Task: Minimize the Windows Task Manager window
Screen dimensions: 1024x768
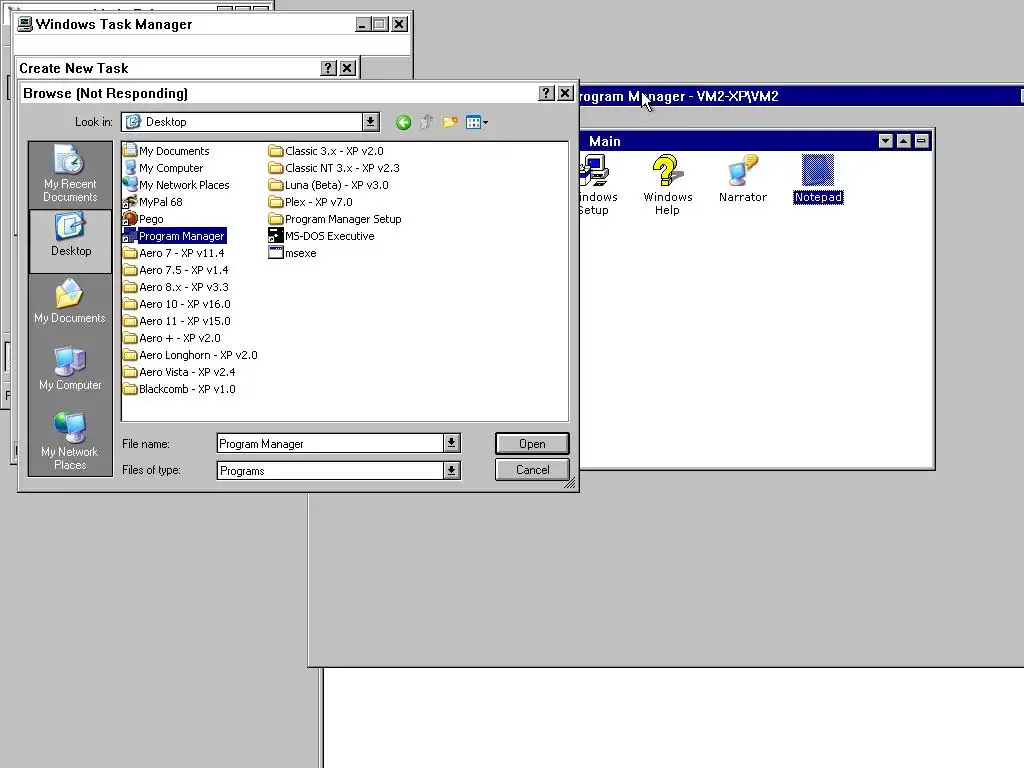Action: point(363,24)
